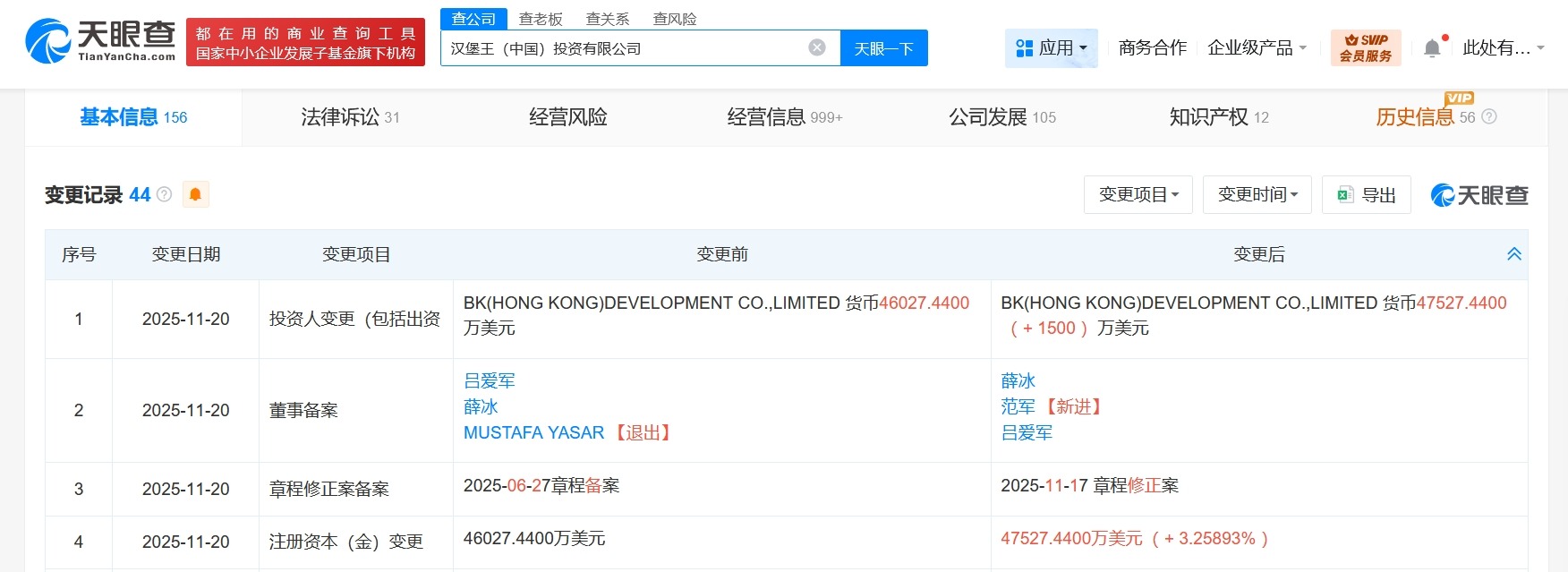Open the SVIP 会员服务 badge

click(1366, 47)
